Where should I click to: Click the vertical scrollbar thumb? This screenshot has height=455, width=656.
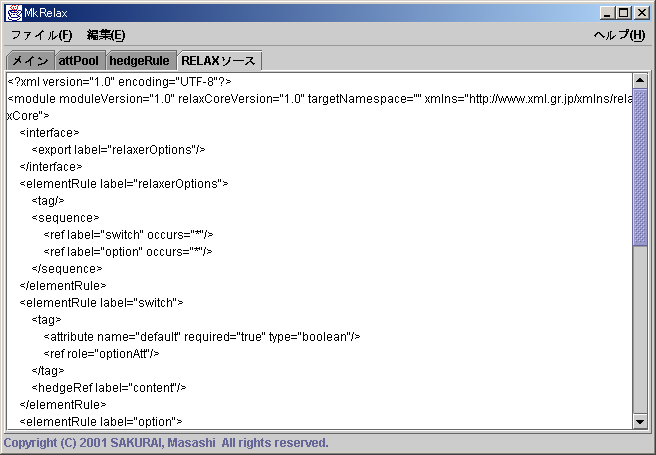(x=640, y=165)
